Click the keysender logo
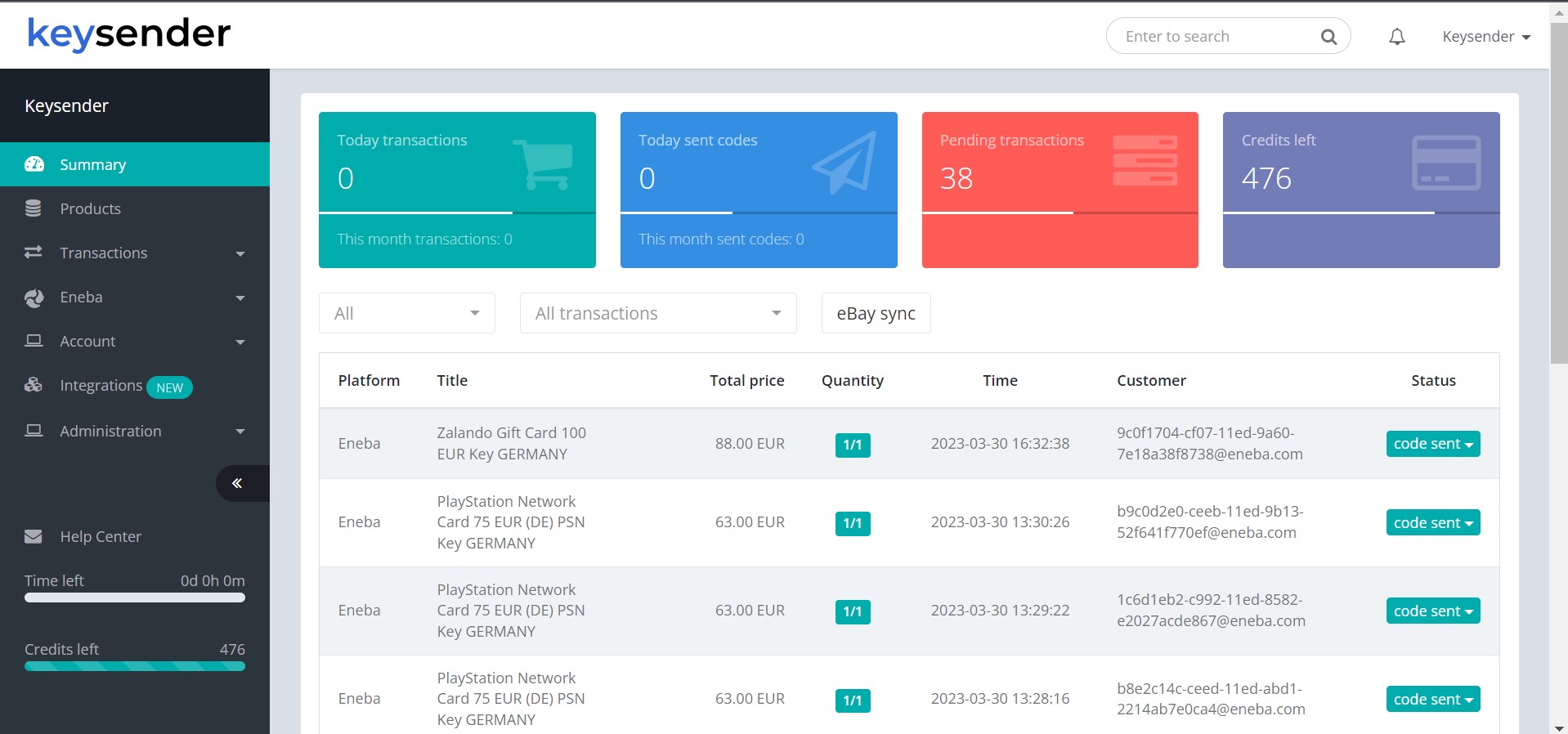 tap(129, 34)
